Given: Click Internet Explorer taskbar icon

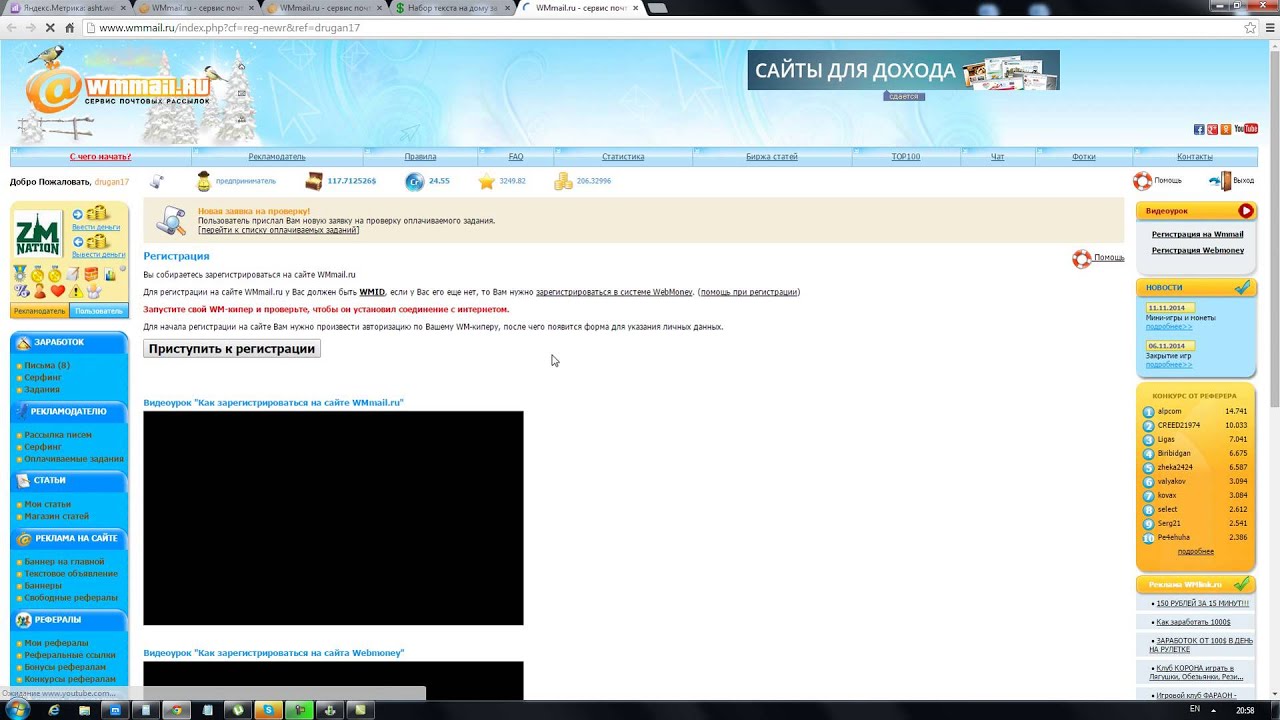Looking at the screenshot, I should 54,710.
